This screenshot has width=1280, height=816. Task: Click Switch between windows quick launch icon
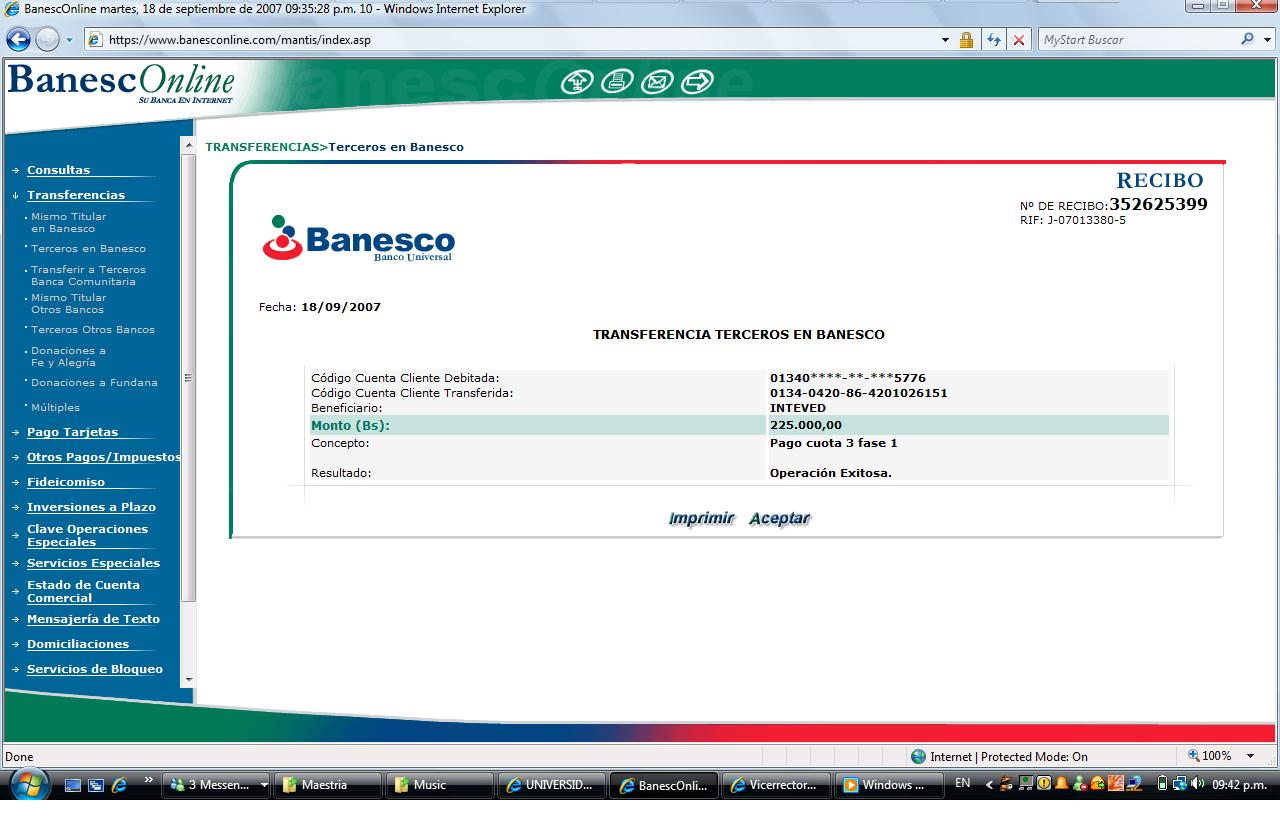[96, 785]
